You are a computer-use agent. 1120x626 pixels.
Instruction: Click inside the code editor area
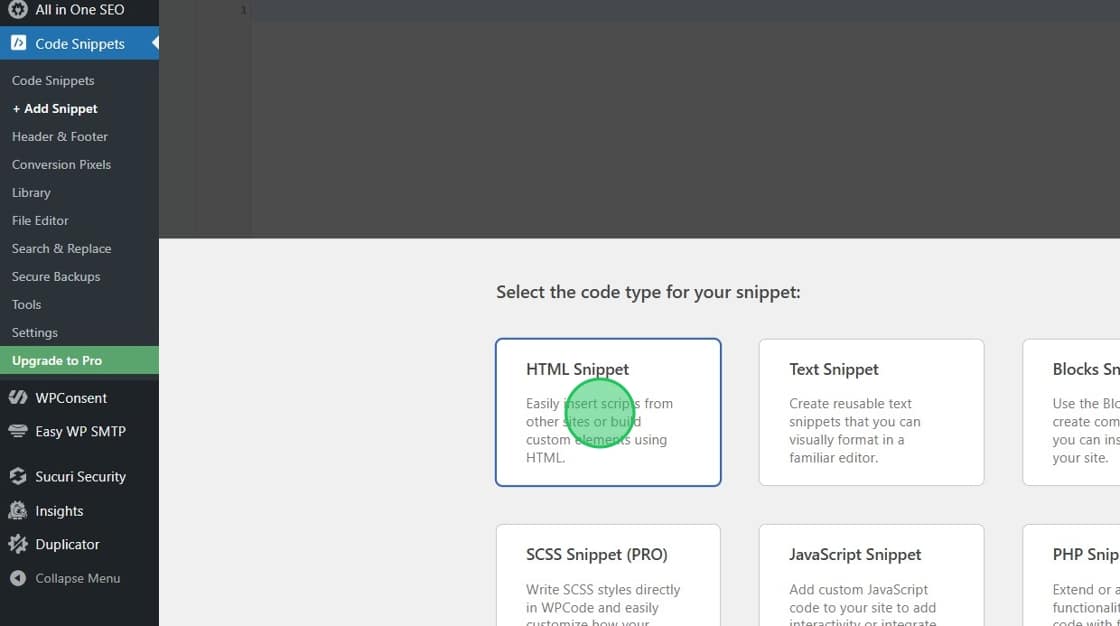coord(680,120)
